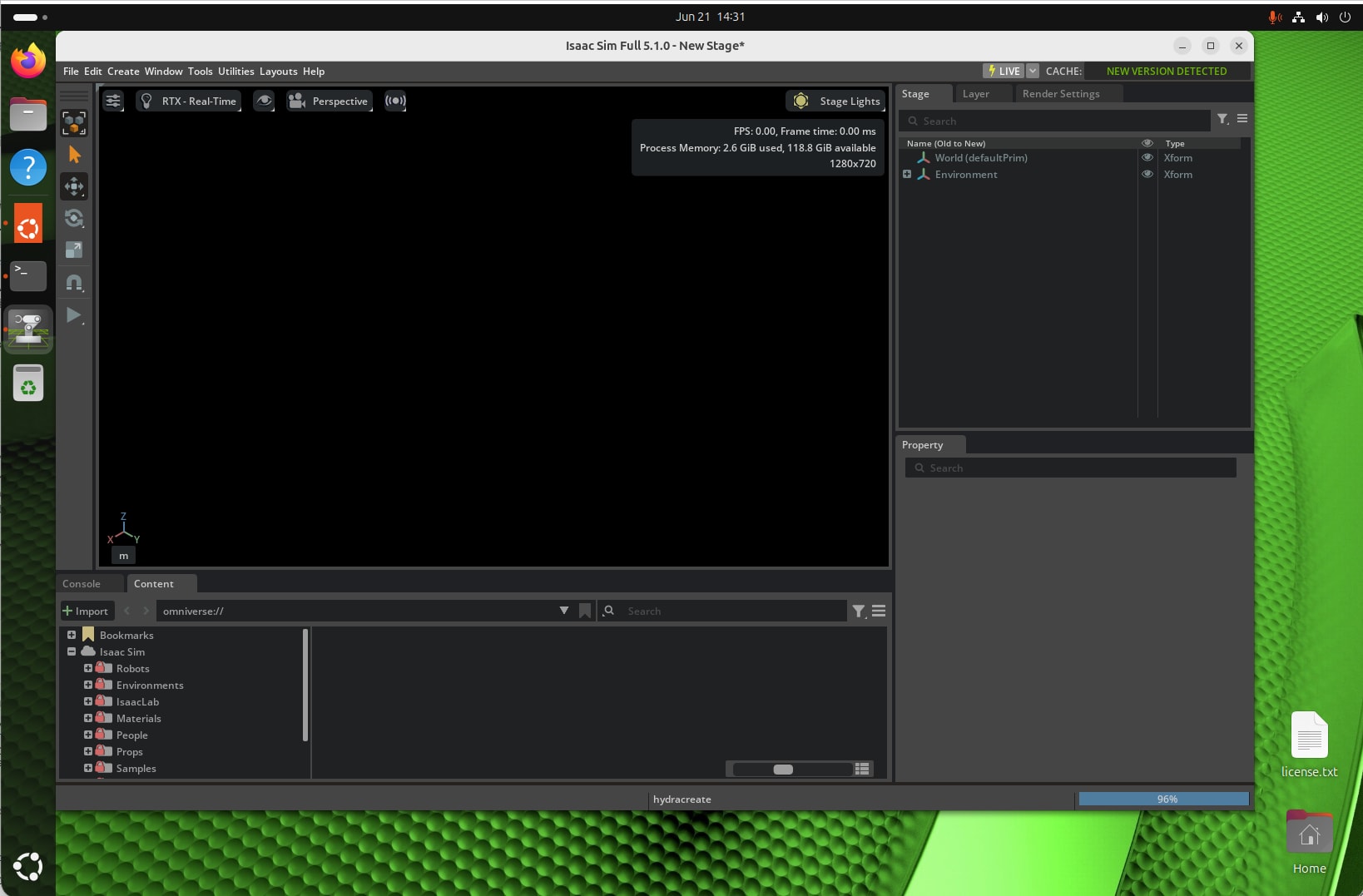
Task: Expand the Materials folder
Action: (88, 718)
